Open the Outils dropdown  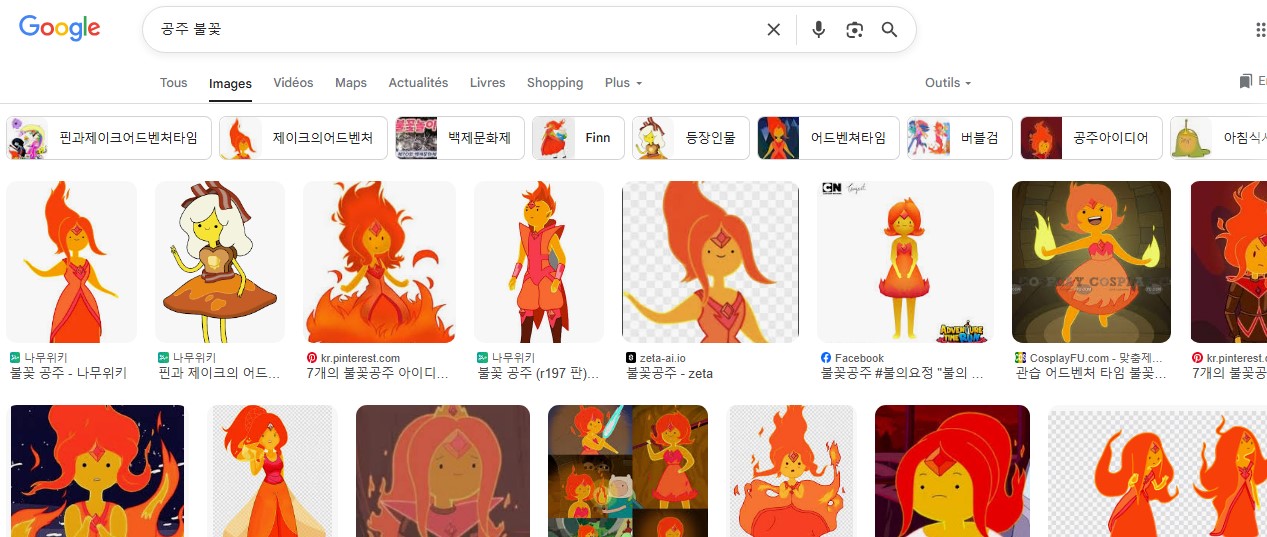948,83
